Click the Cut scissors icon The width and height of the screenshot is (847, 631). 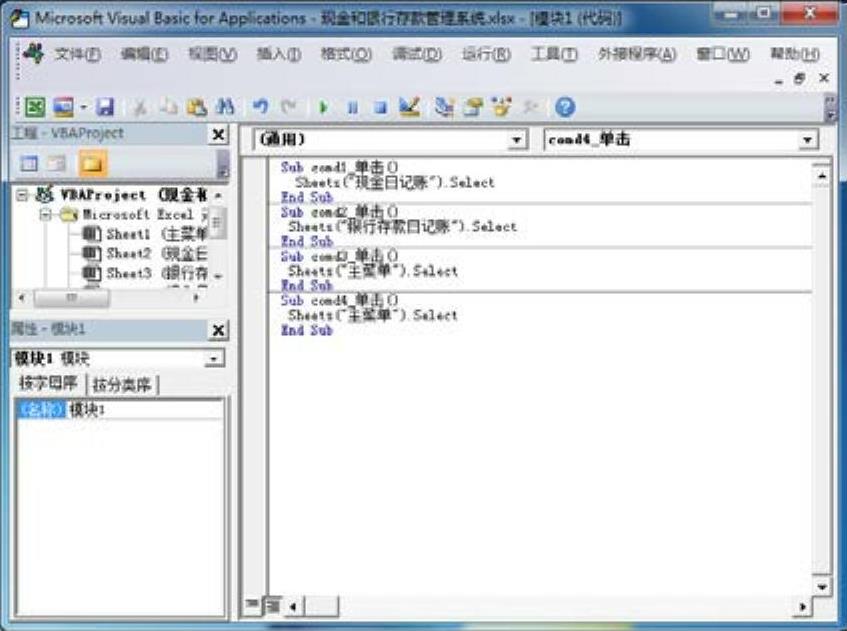point(139,107)
